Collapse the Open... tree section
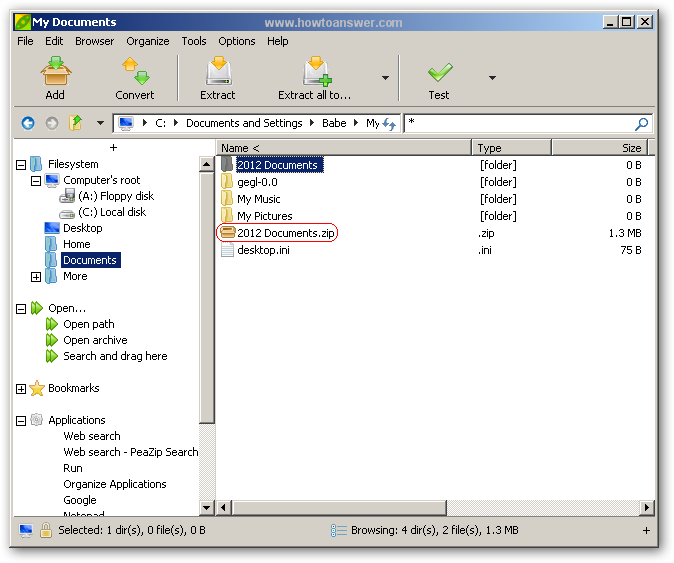Image resolution: width=674 pixels, height=563 pixels. pyautogui.click(x=21, y=309)
